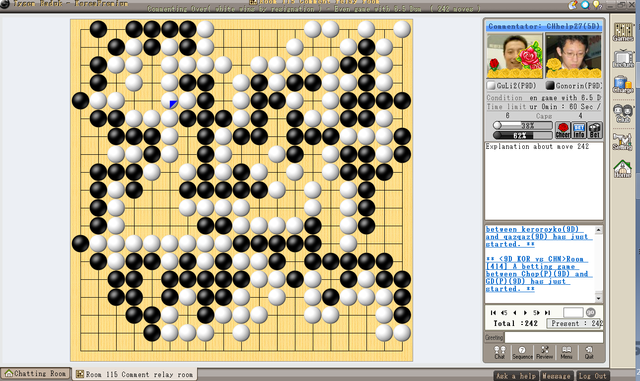Click the Charge icon in the sidebar
640x381 pixels.
pos(623,85)
